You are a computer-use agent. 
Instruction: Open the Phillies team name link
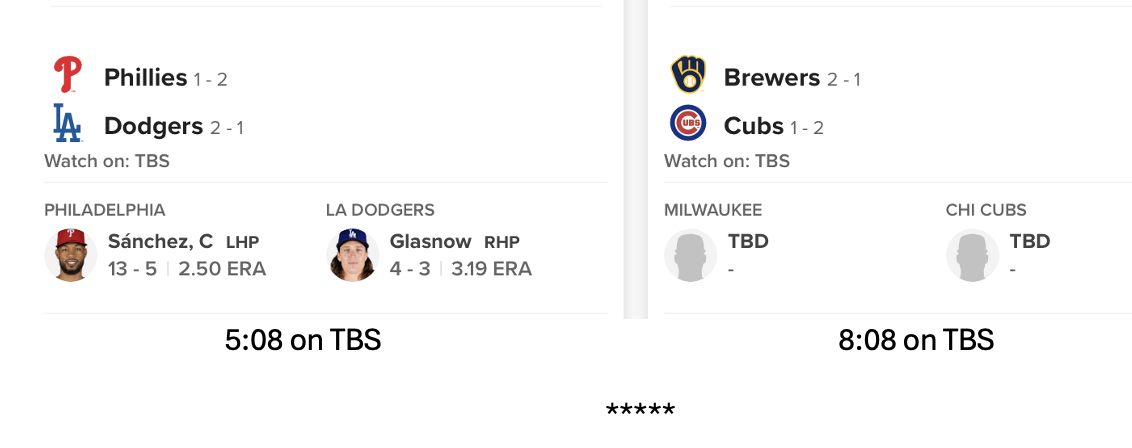[145, 78]
